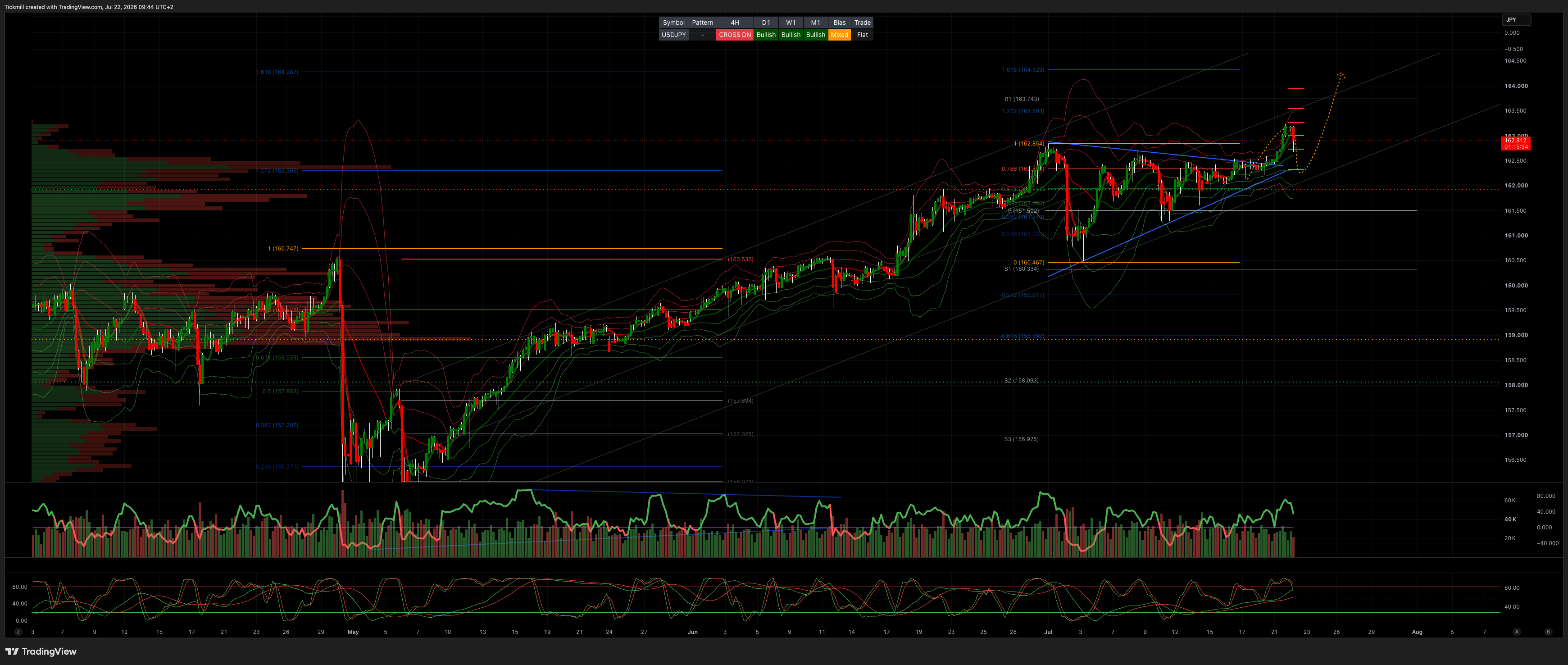Screen dimensions: 1568x665
Task: Click the 156.500 price axis label
Action: click(1516, 460)
